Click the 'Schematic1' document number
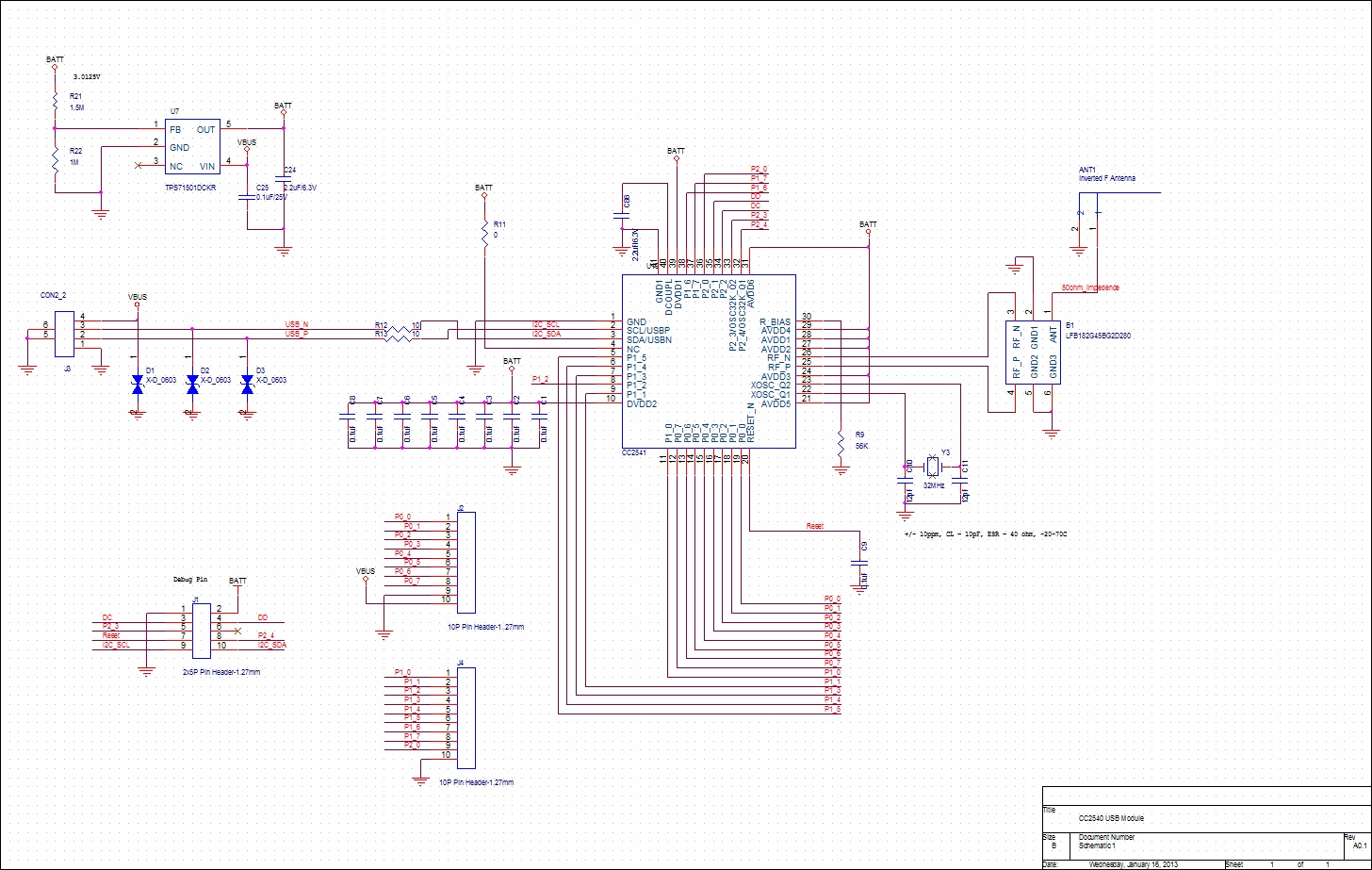This screenshot has height=870, width=1372. (1097, 845)
